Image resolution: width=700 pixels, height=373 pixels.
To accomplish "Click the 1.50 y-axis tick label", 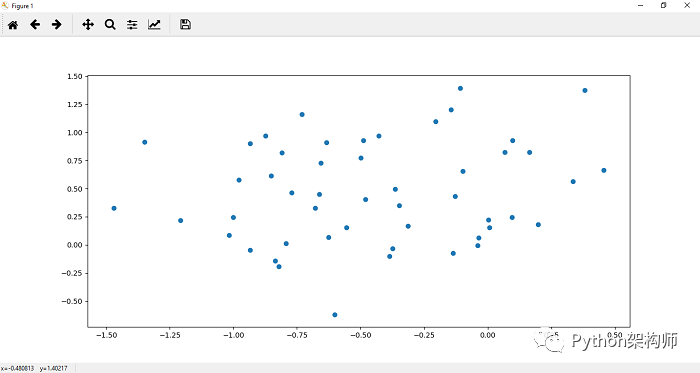I will (x=75, y=76).
